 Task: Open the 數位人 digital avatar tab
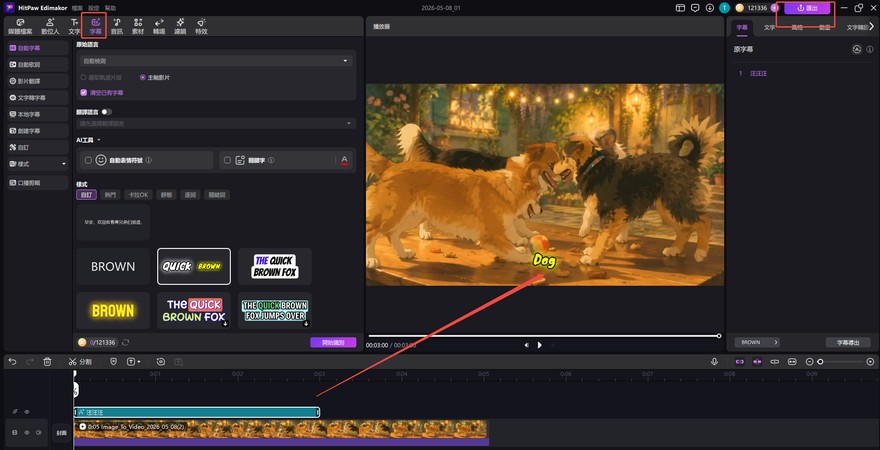[x=50, y=26]
